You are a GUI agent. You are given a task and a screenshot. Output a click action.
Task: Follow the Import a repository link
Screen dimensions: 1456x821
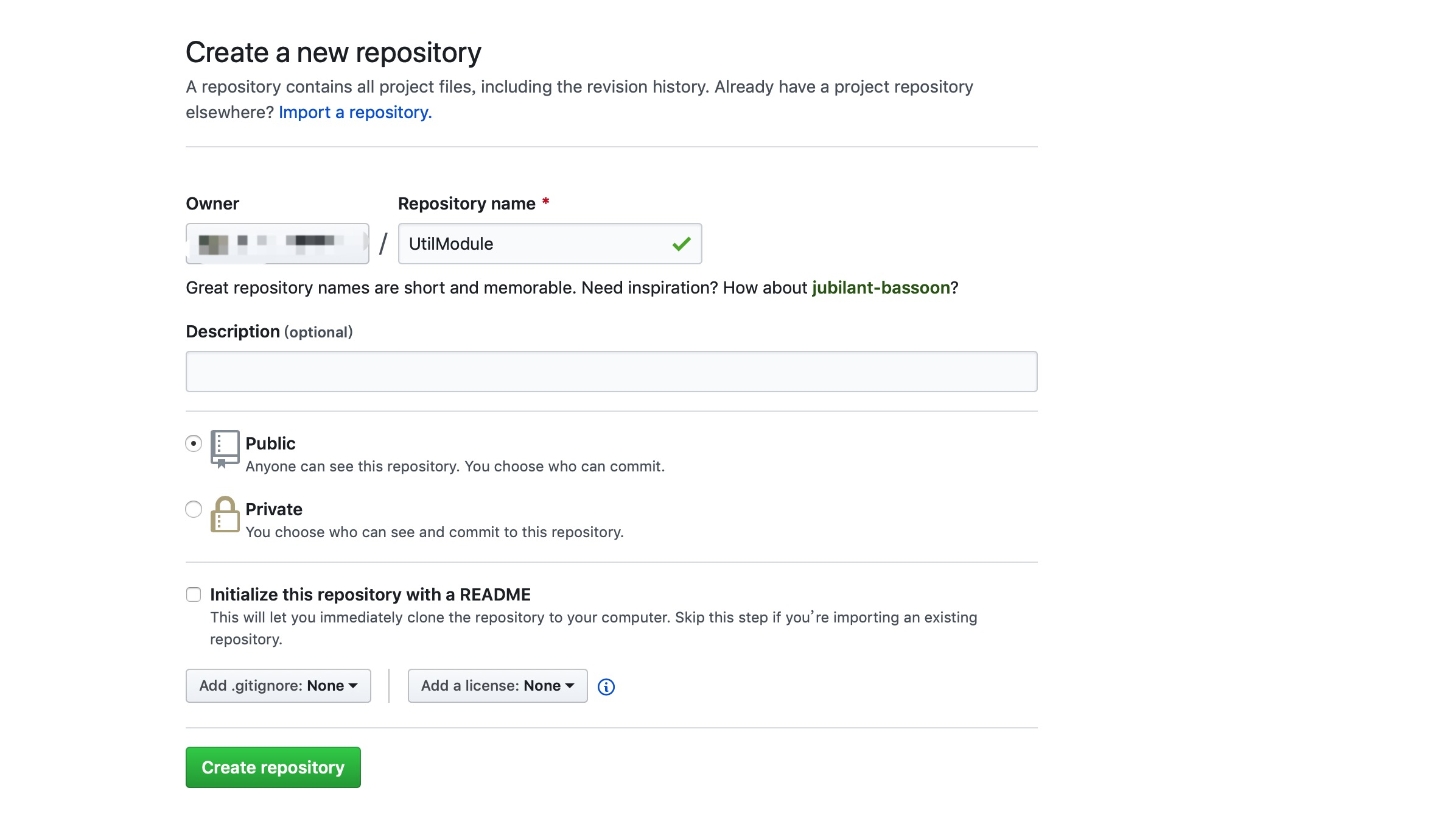355,113
